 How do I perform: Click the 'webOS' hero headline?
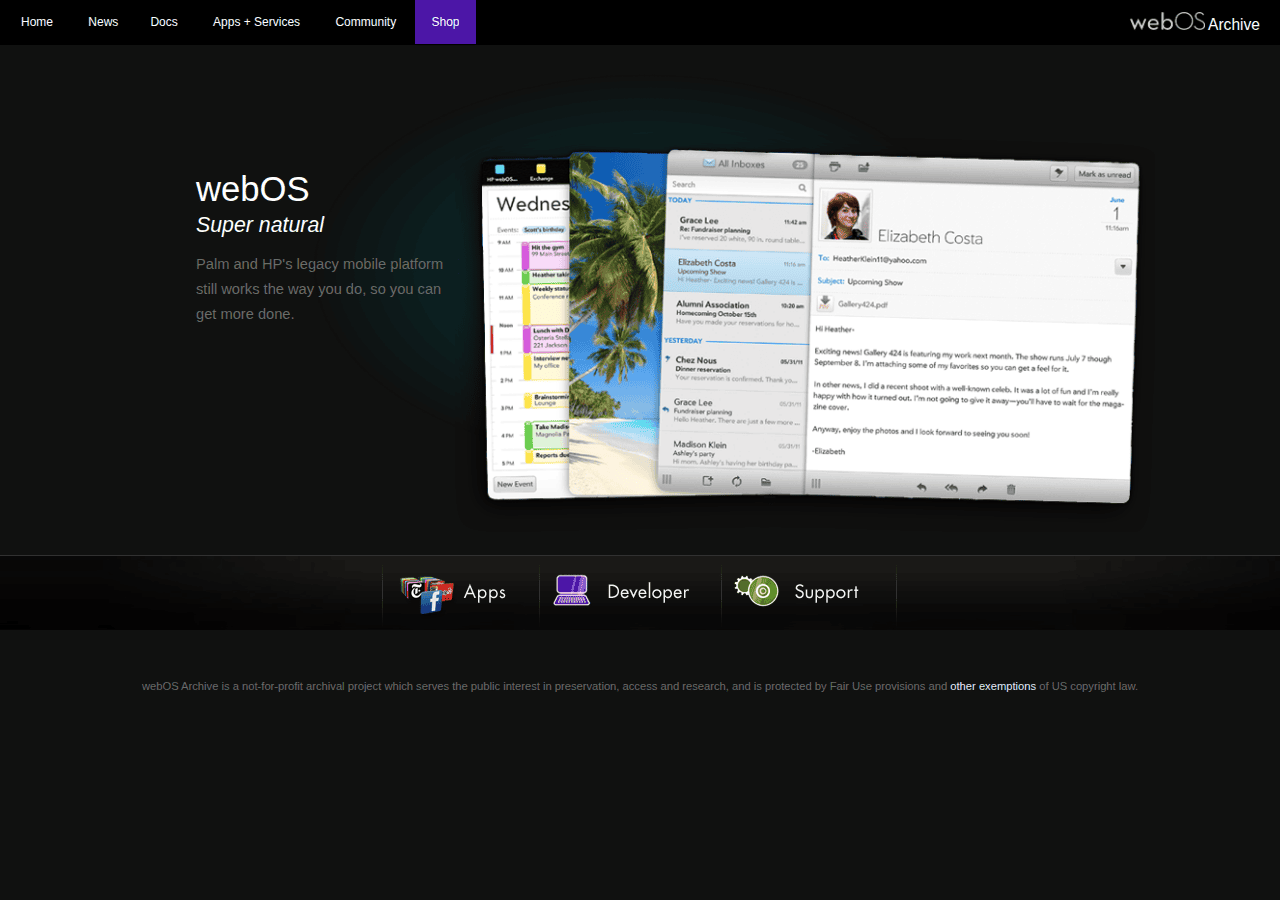click(x=253, y=189)
